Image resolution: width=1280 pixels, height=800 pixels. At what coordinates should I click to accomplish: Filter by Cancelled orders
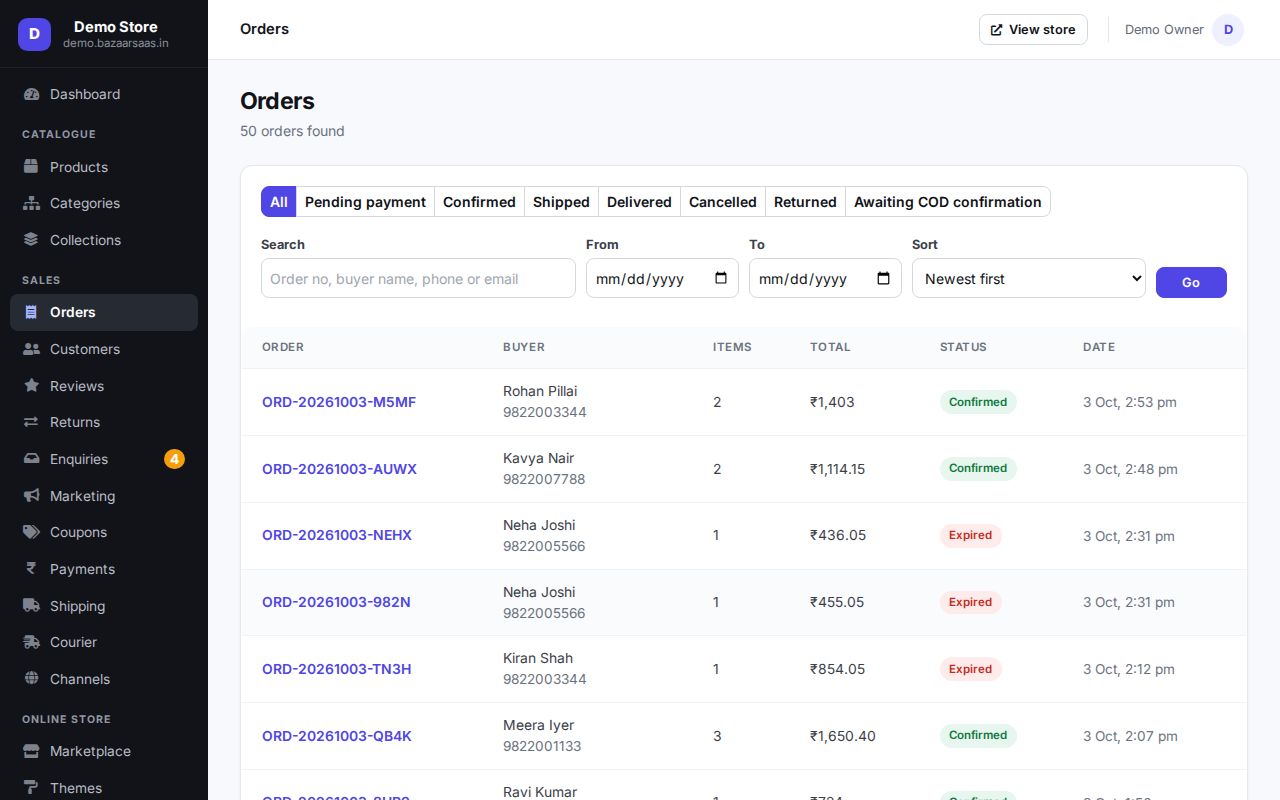(x=723, y=202)
